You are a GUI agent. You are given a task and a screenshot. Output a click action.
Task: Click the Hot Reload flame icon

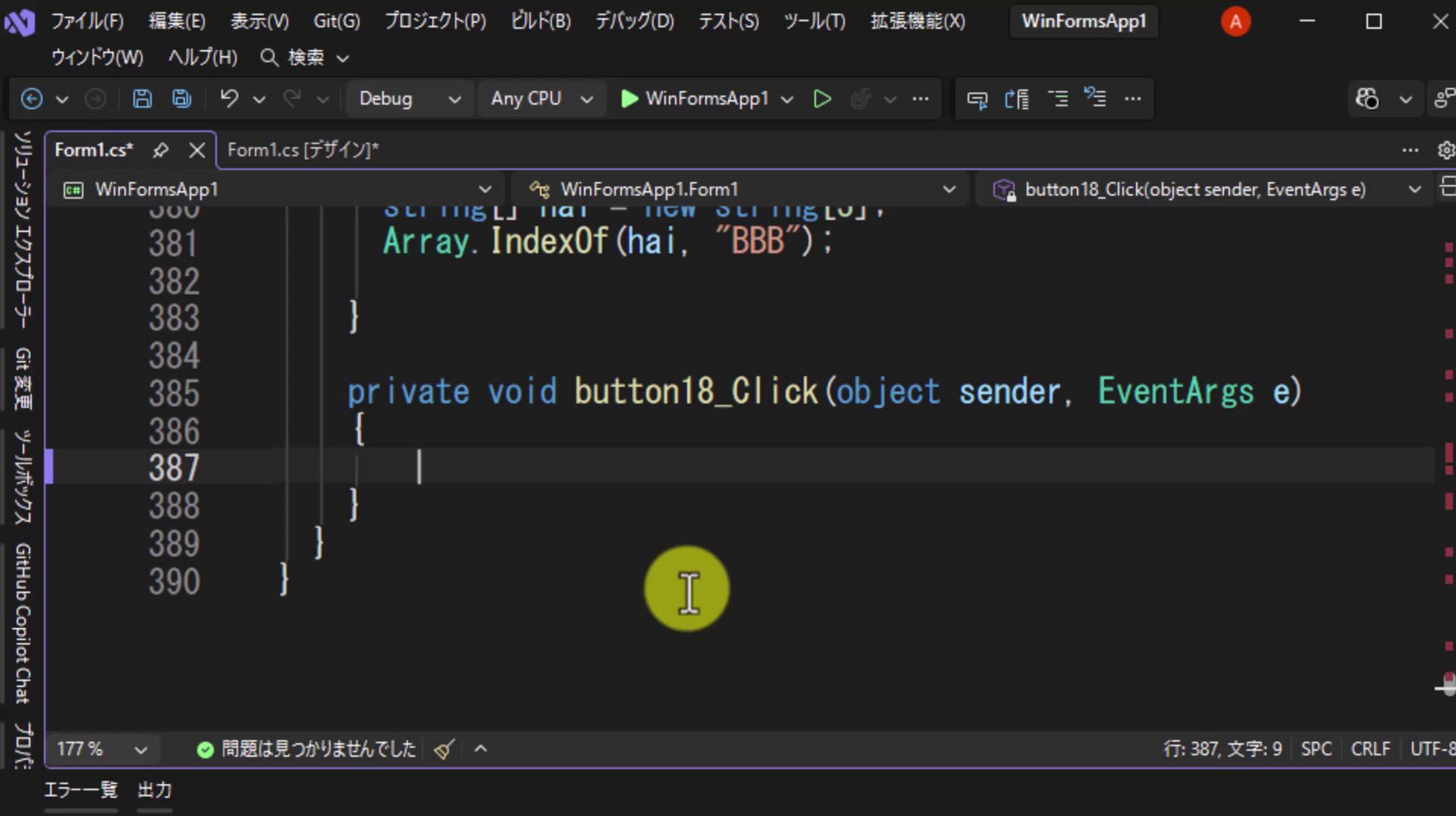click(x=860, y=99)
